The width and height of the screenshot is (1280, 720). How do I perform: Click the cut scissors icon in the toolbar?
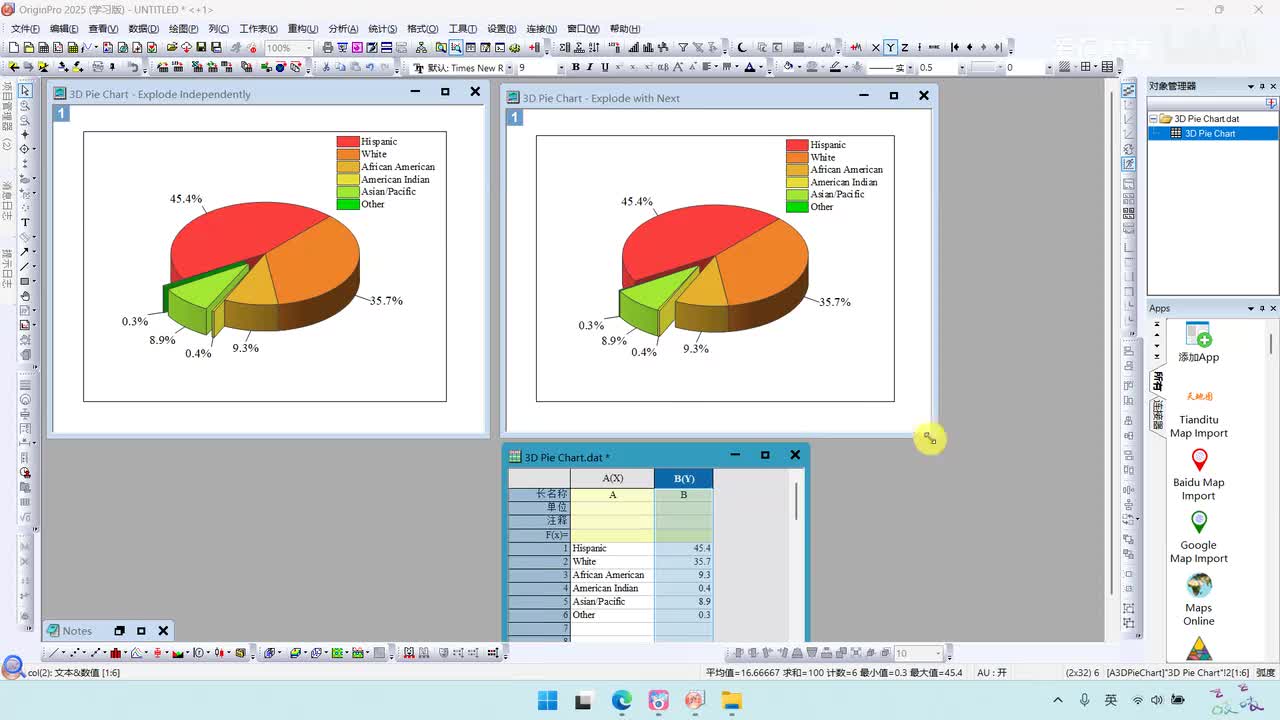coord(326,67)
